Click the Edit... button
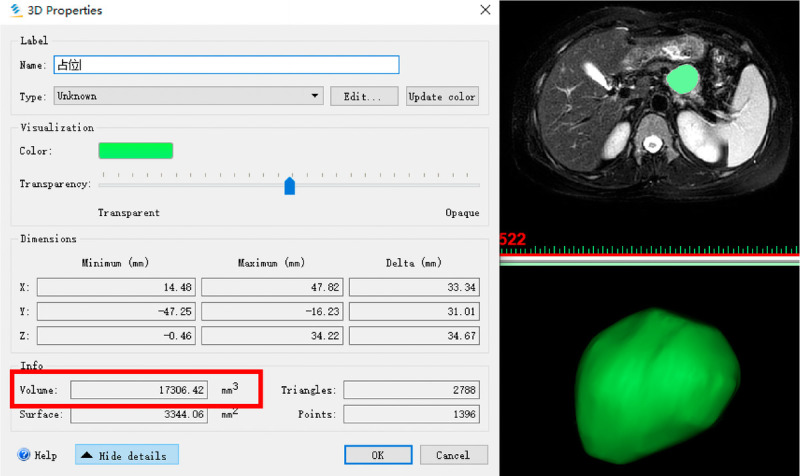The height and width of the screenshot is (476, 800). point(357,97)
